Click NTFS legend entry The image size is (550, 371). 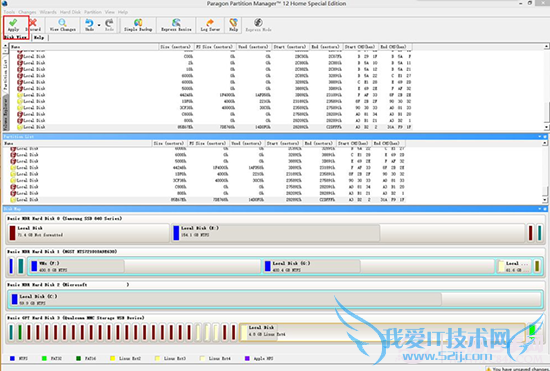19,358
